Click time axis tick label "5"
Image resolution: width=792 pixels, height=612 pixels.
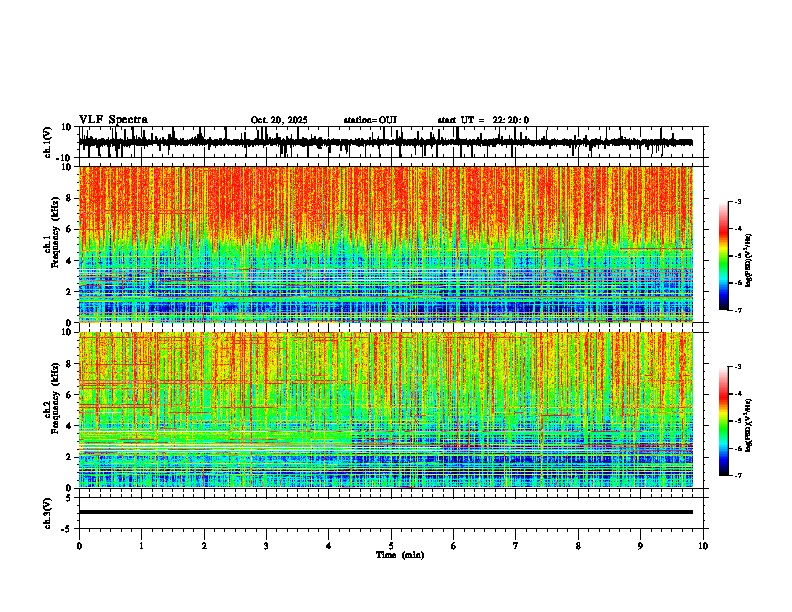click(x=391, y=546)
